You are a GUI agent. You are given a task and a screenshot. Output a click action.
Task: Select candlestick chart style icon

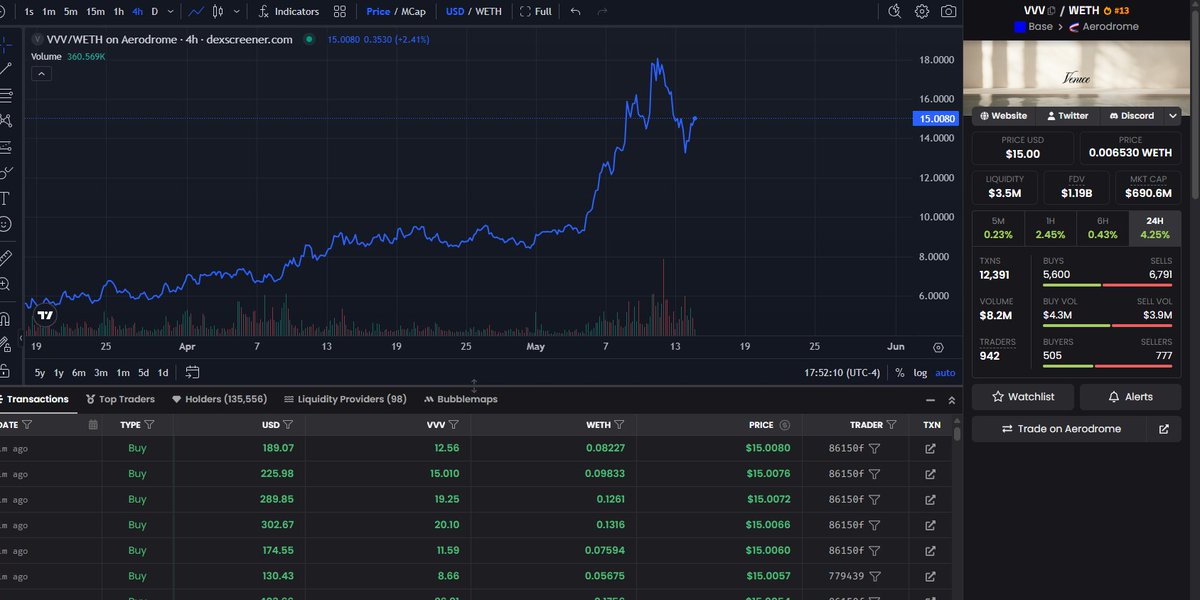point(220,12)
